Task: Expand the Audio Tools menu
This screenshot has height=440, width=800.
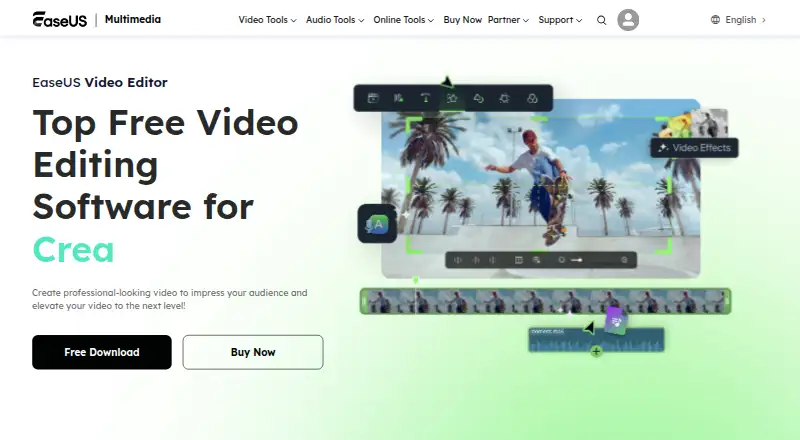Action: tap(335, 20)
